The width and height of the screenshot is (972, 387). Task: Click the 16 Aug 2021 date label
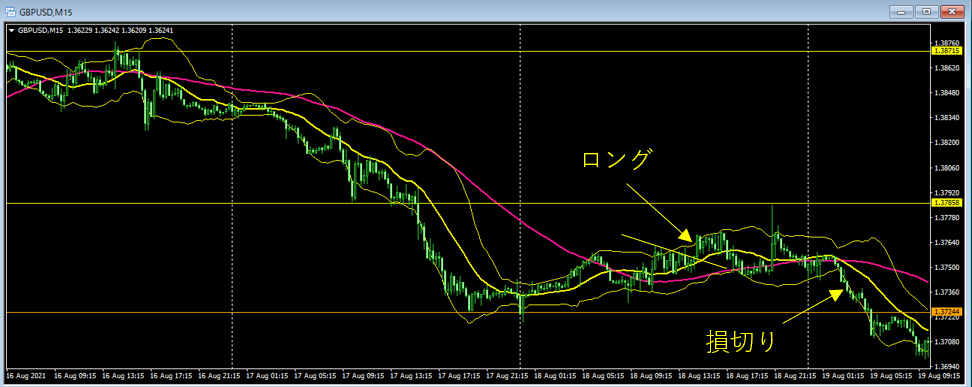pyautogui.click(x=25, y=376)
